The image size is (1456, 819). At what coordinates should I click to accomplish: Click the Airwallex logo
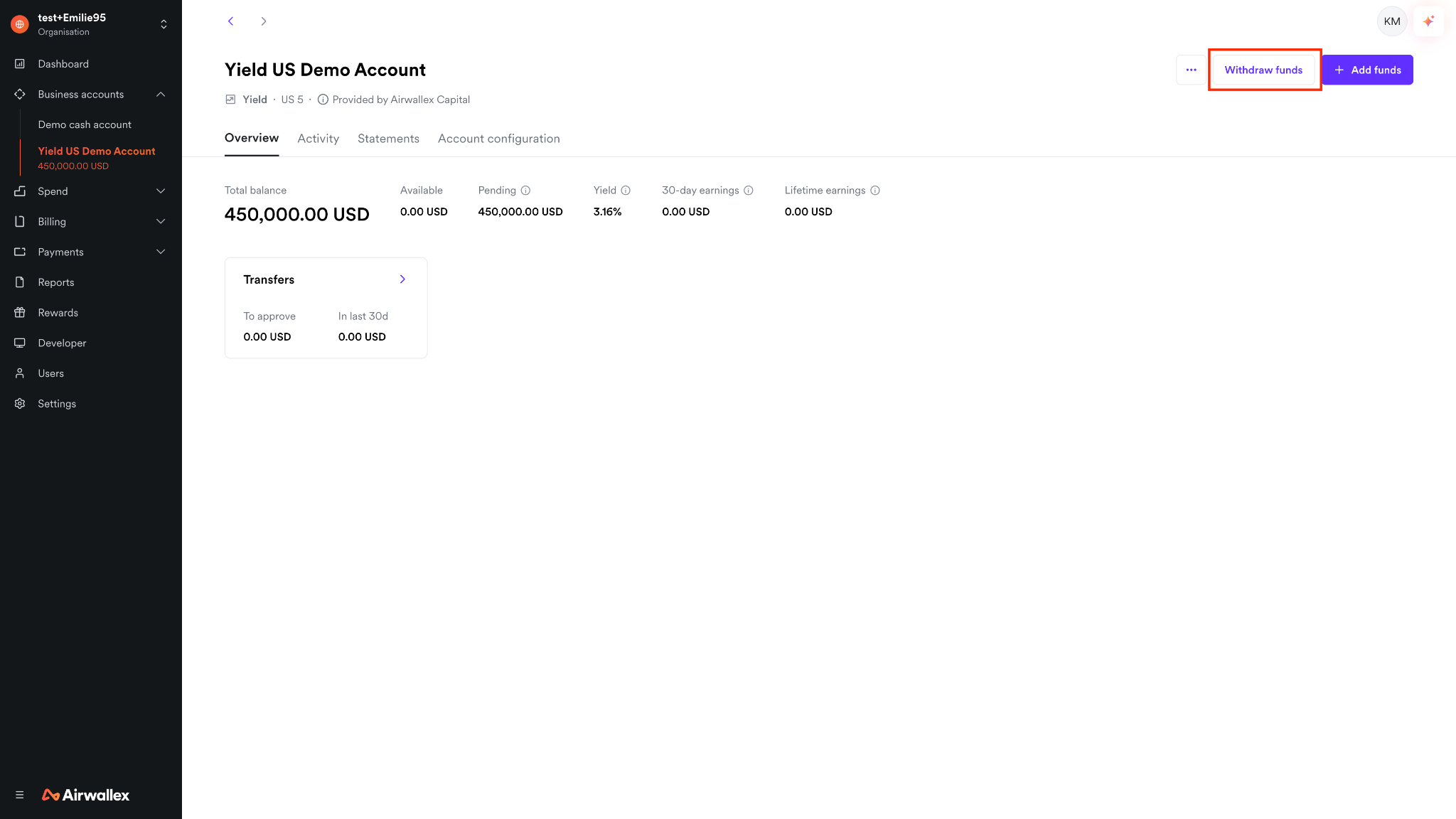(86, 795)
